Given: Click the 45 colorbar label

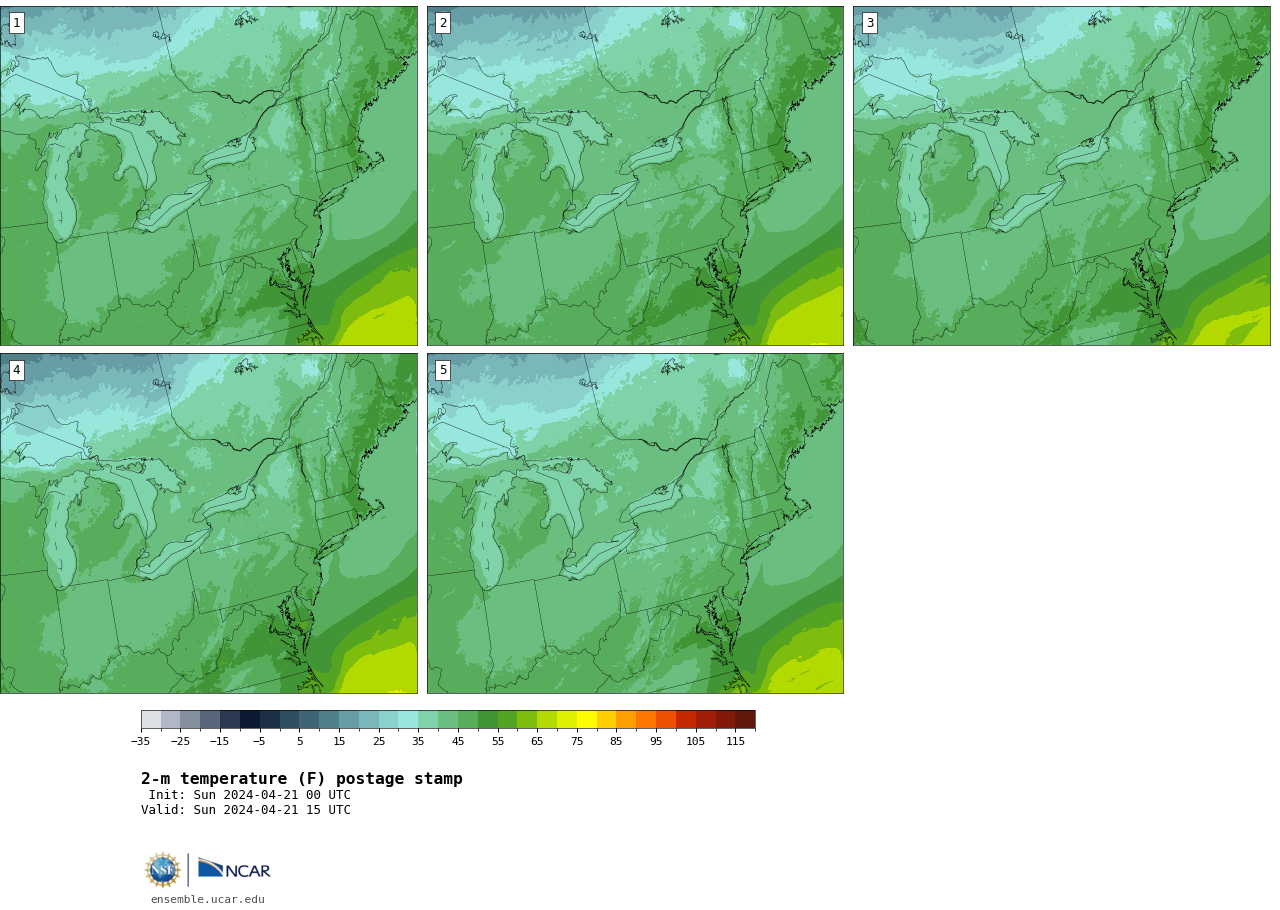Looking at the screenshot, I should (x=458, y=742).
